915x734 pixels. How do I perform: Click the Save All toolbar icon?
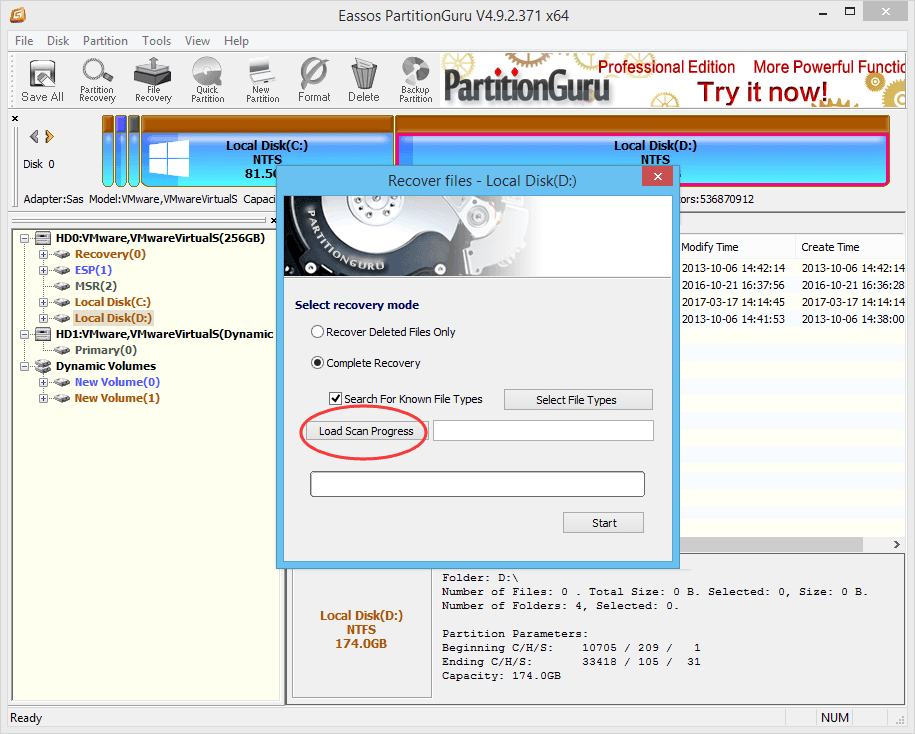(42, 81)
